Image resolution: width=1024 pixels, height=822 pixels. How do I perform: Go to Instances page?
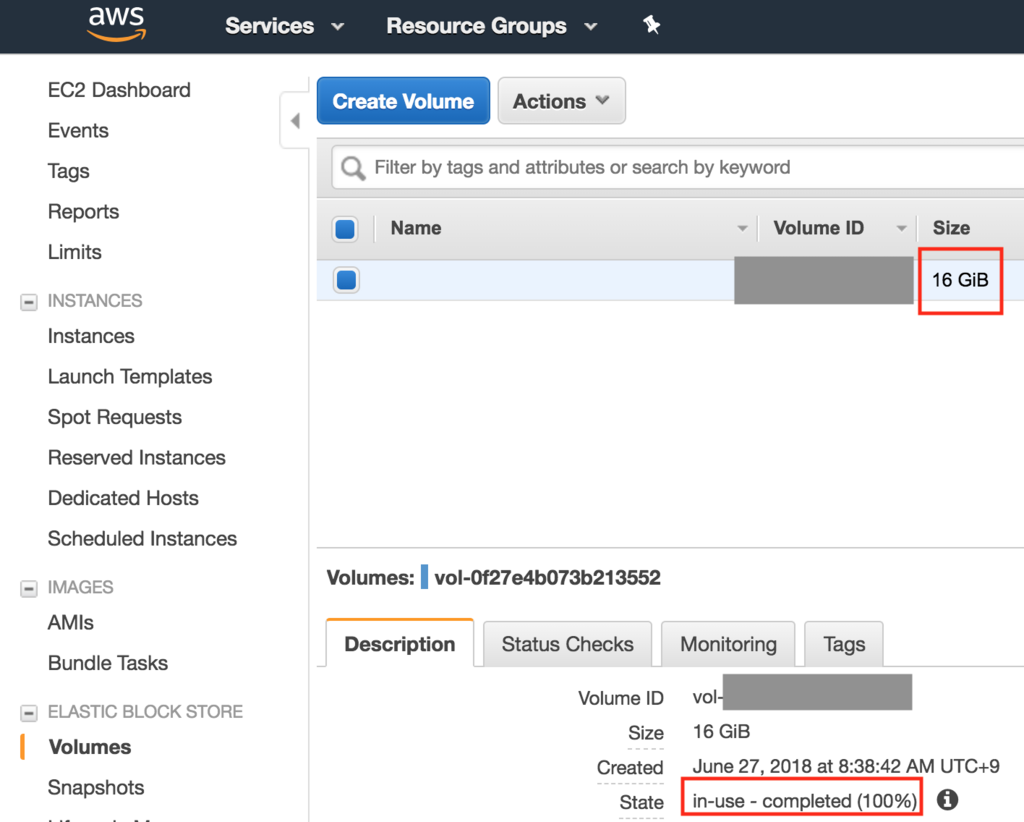click(x=91, y=336)
